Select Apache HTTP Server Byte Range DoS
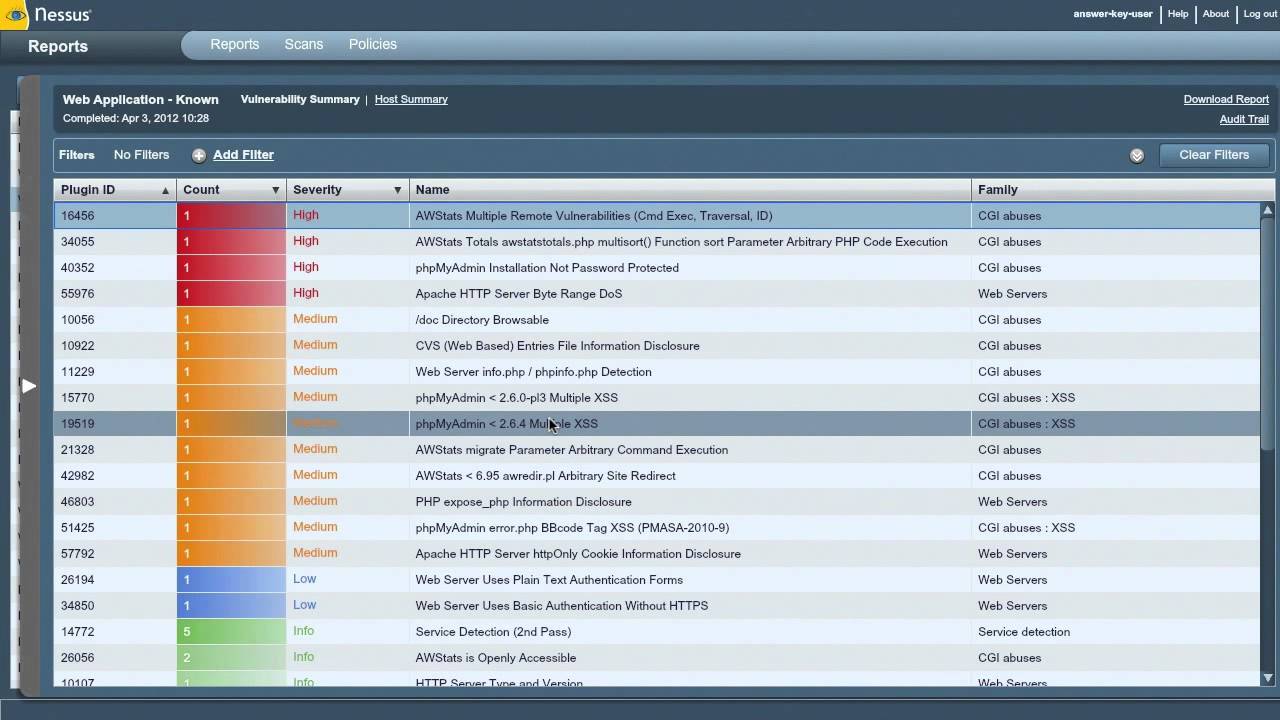 pyautogui.click(x=657, y=294)
